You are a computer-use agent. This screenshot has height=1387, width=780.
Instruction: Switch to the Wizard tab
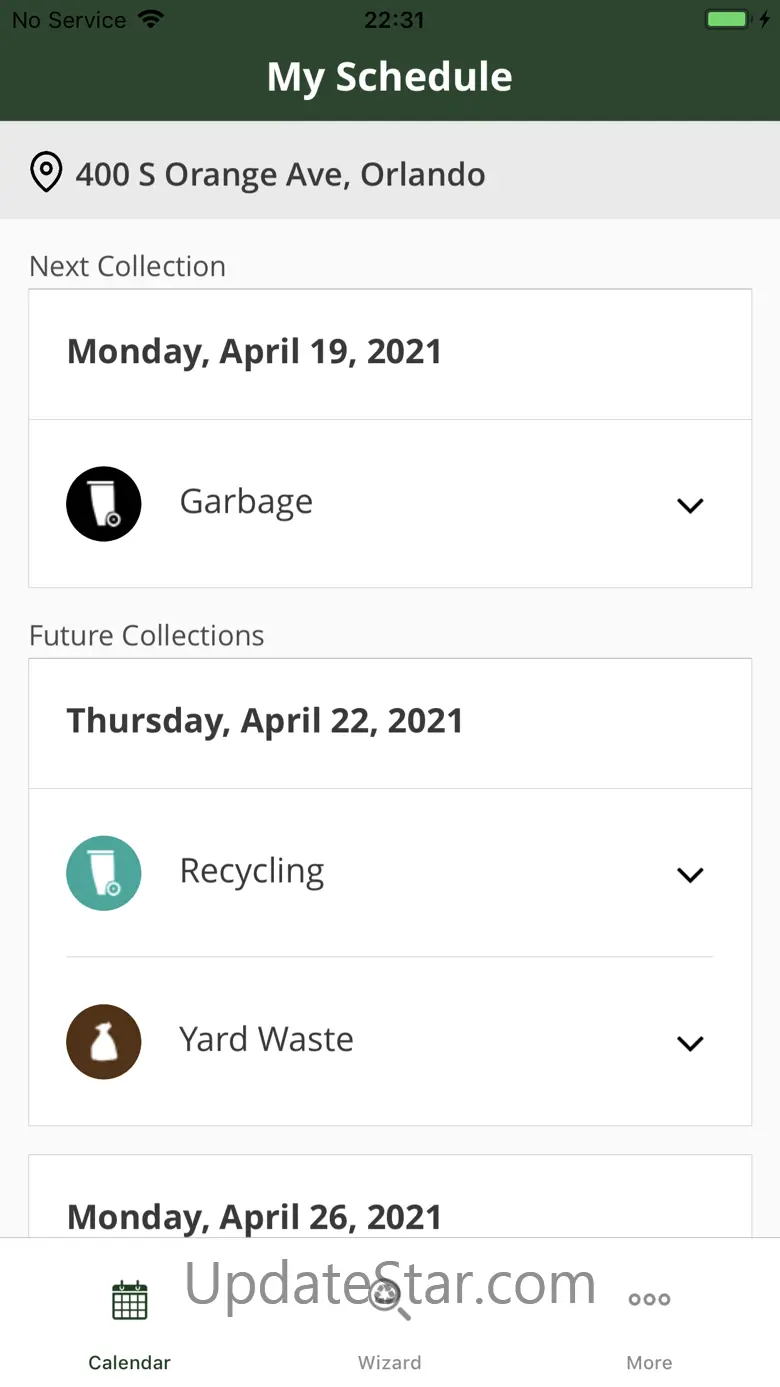(389, 1362)
